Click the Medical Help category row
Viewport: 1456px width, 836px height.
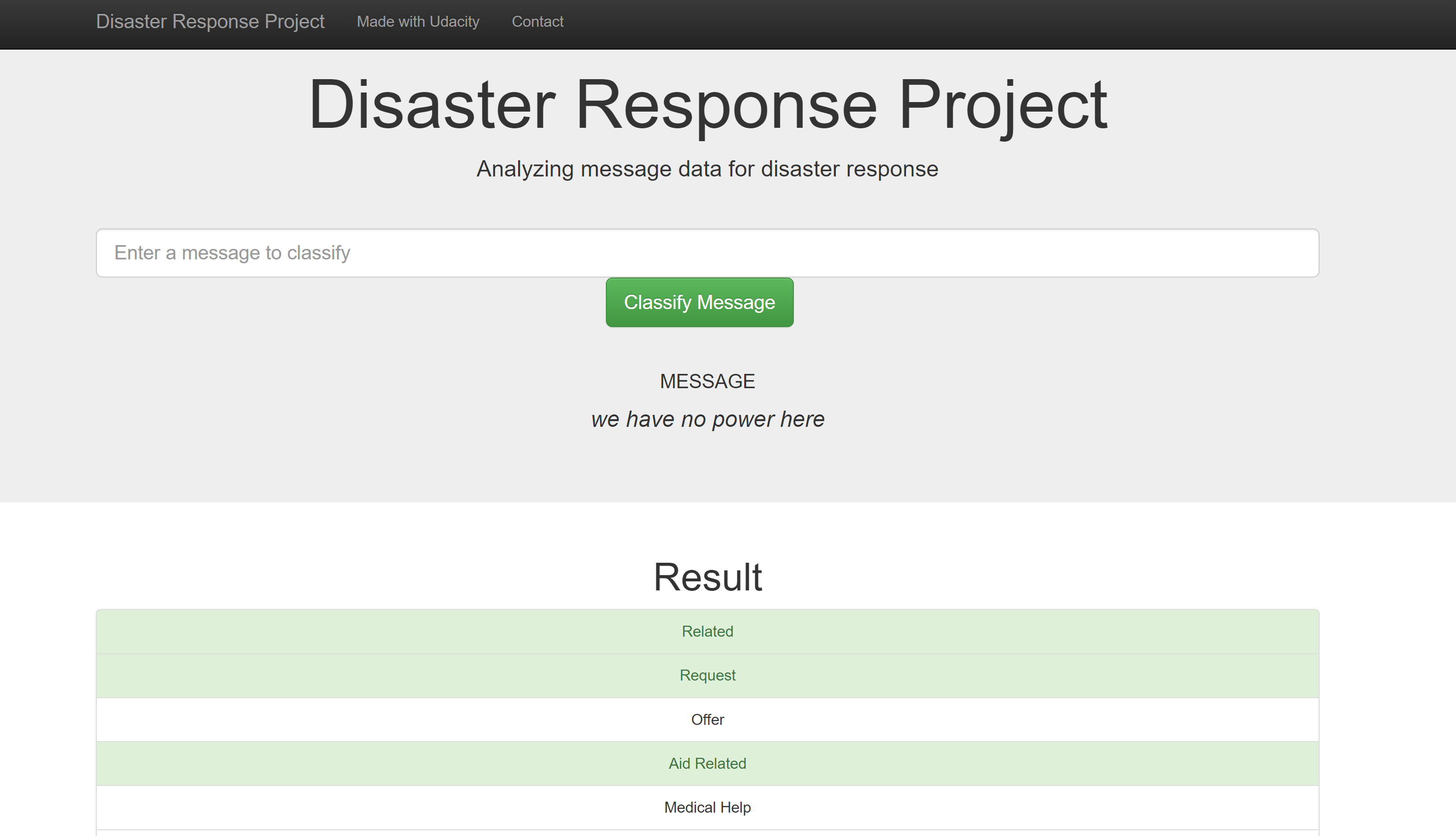(707, 807)
